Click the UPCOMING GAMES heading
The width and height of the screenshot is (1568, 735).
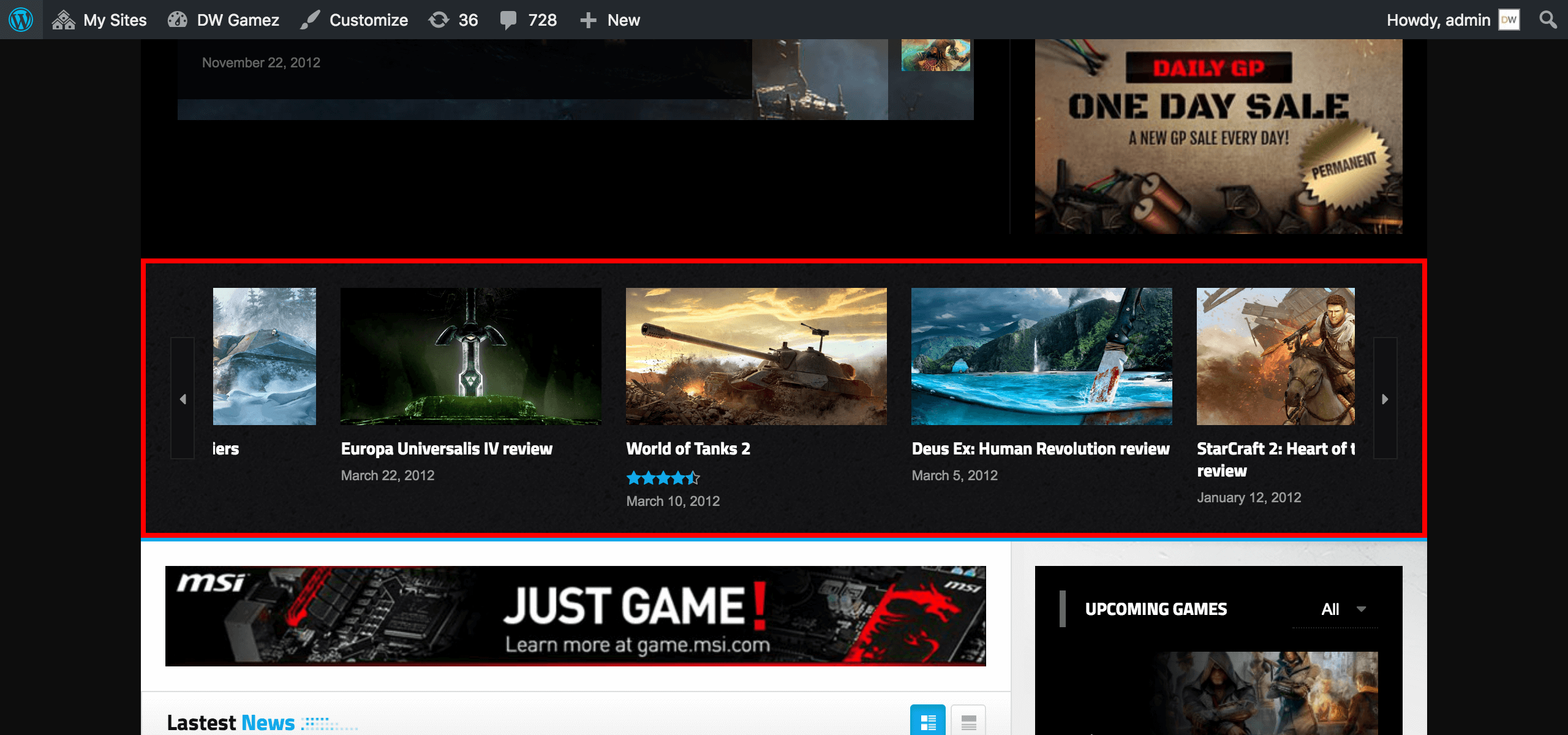tap(1156, 609)
